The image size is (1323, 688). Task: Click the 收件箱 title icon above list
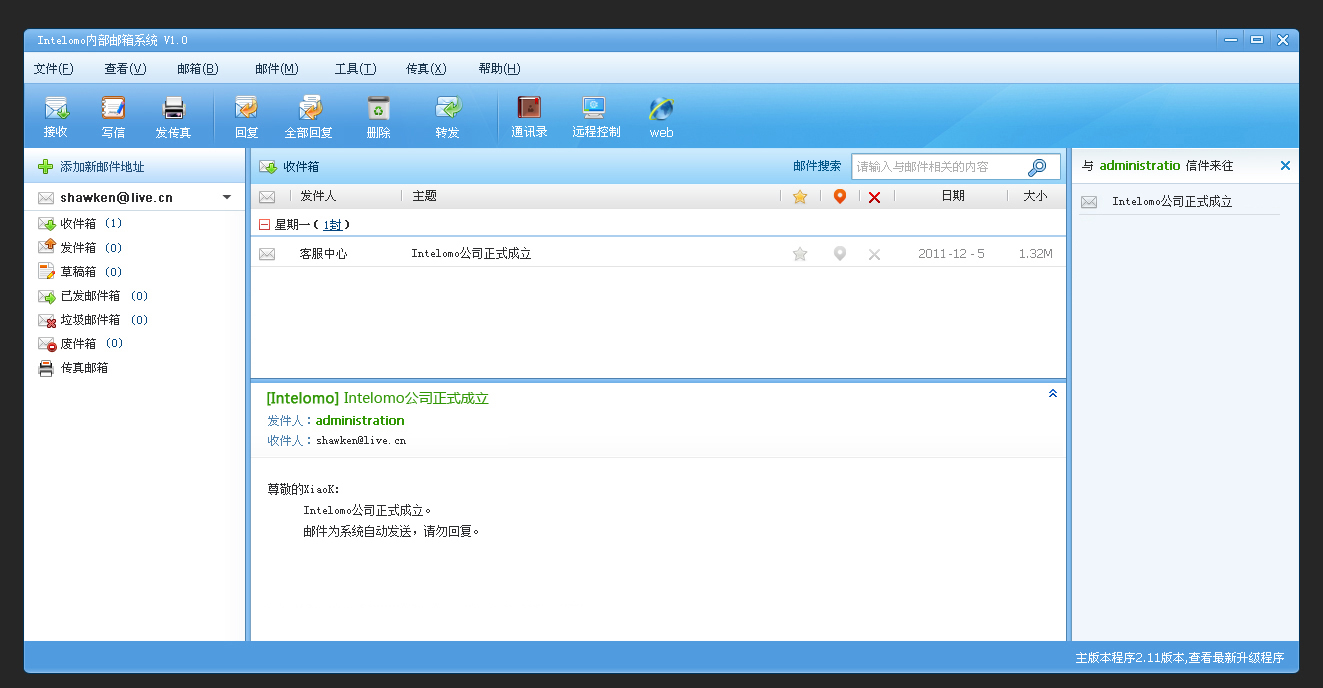[x=268, y=167]
